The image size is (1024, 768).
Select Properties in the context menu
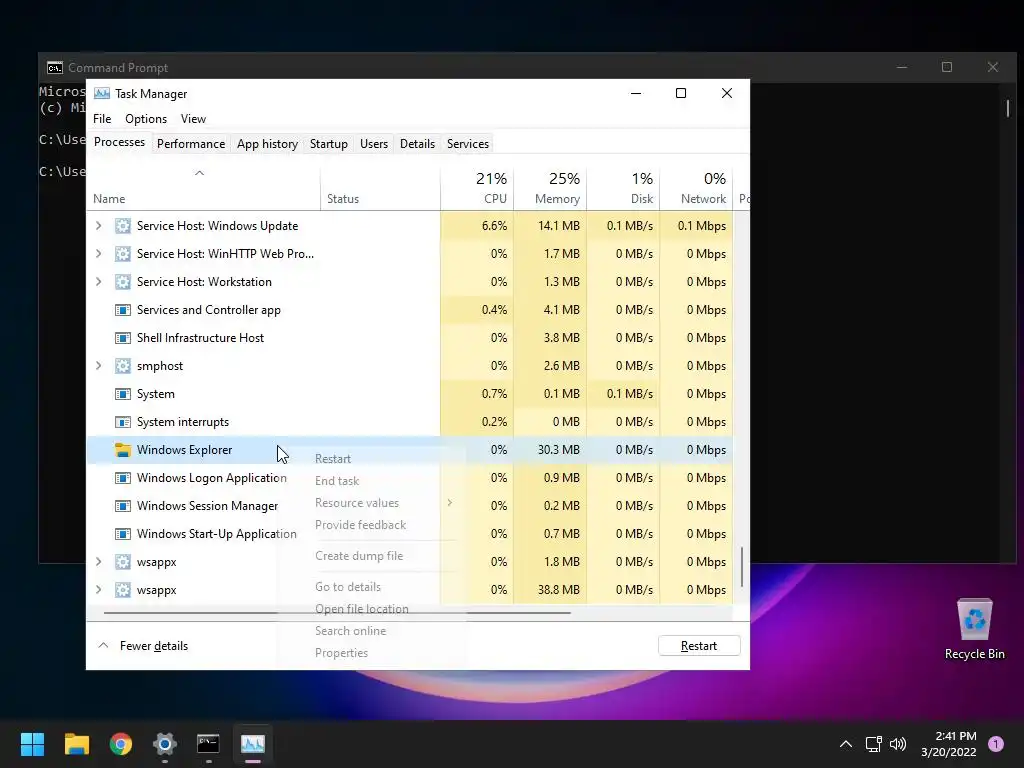(x=370, y=653)
